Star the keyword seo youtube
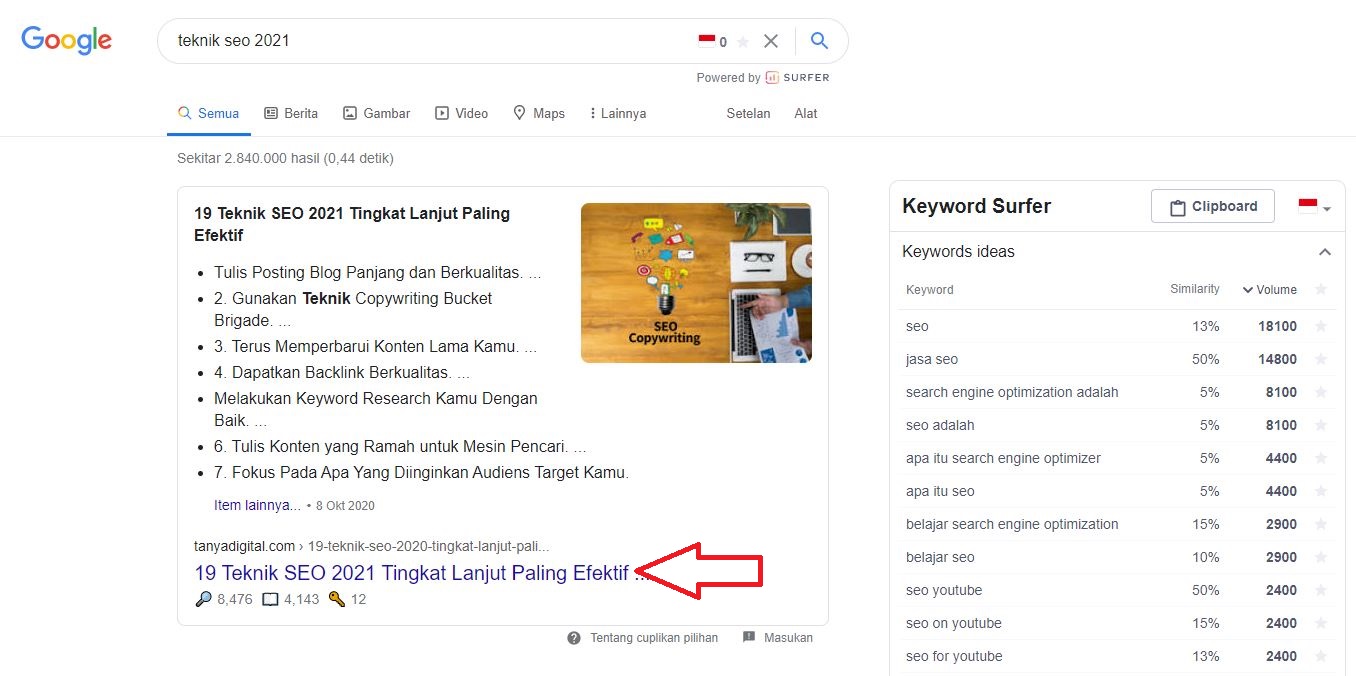 [x=1321, y=590]
